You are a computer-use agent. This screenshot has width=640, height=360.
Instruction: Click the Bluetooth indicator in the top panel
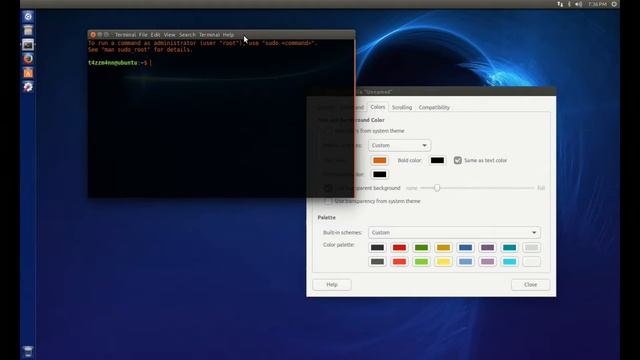tap(569, 4)
